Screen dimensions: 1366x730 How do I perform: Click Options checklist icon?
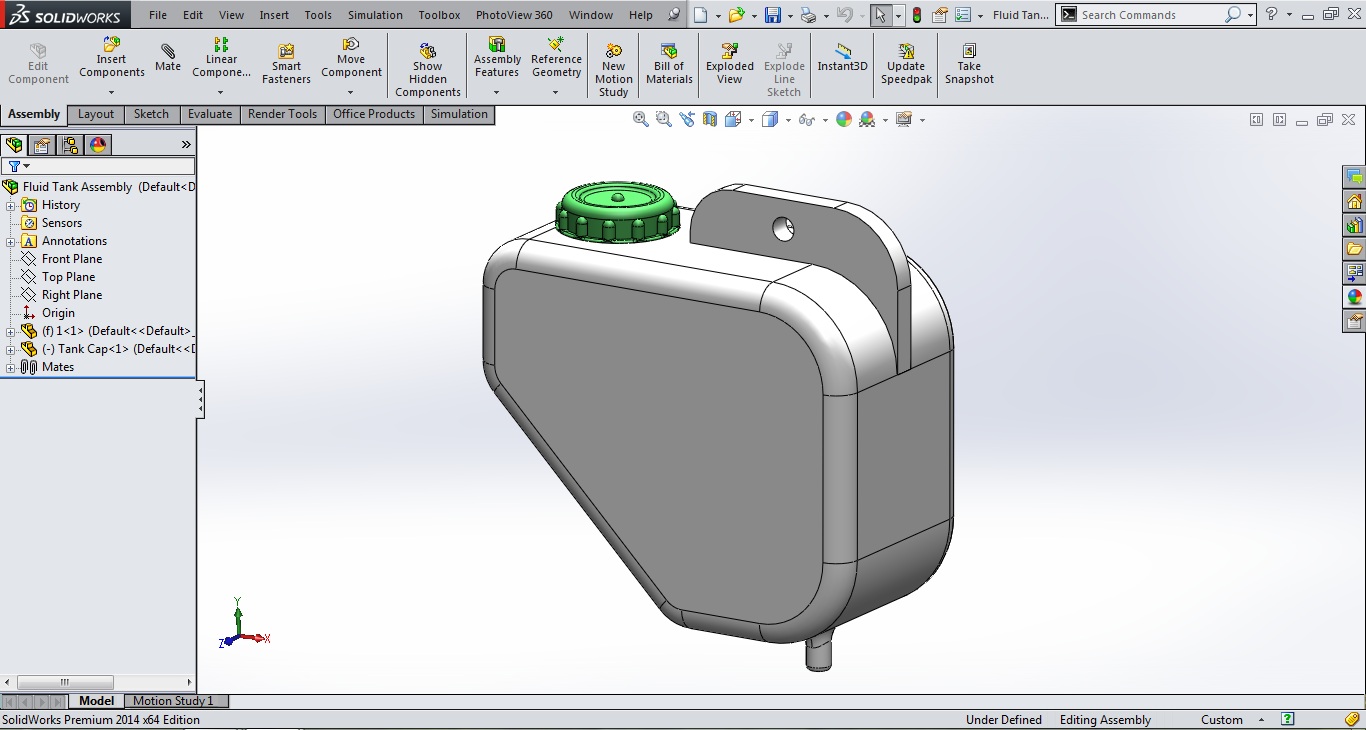[x=962, y=15]
